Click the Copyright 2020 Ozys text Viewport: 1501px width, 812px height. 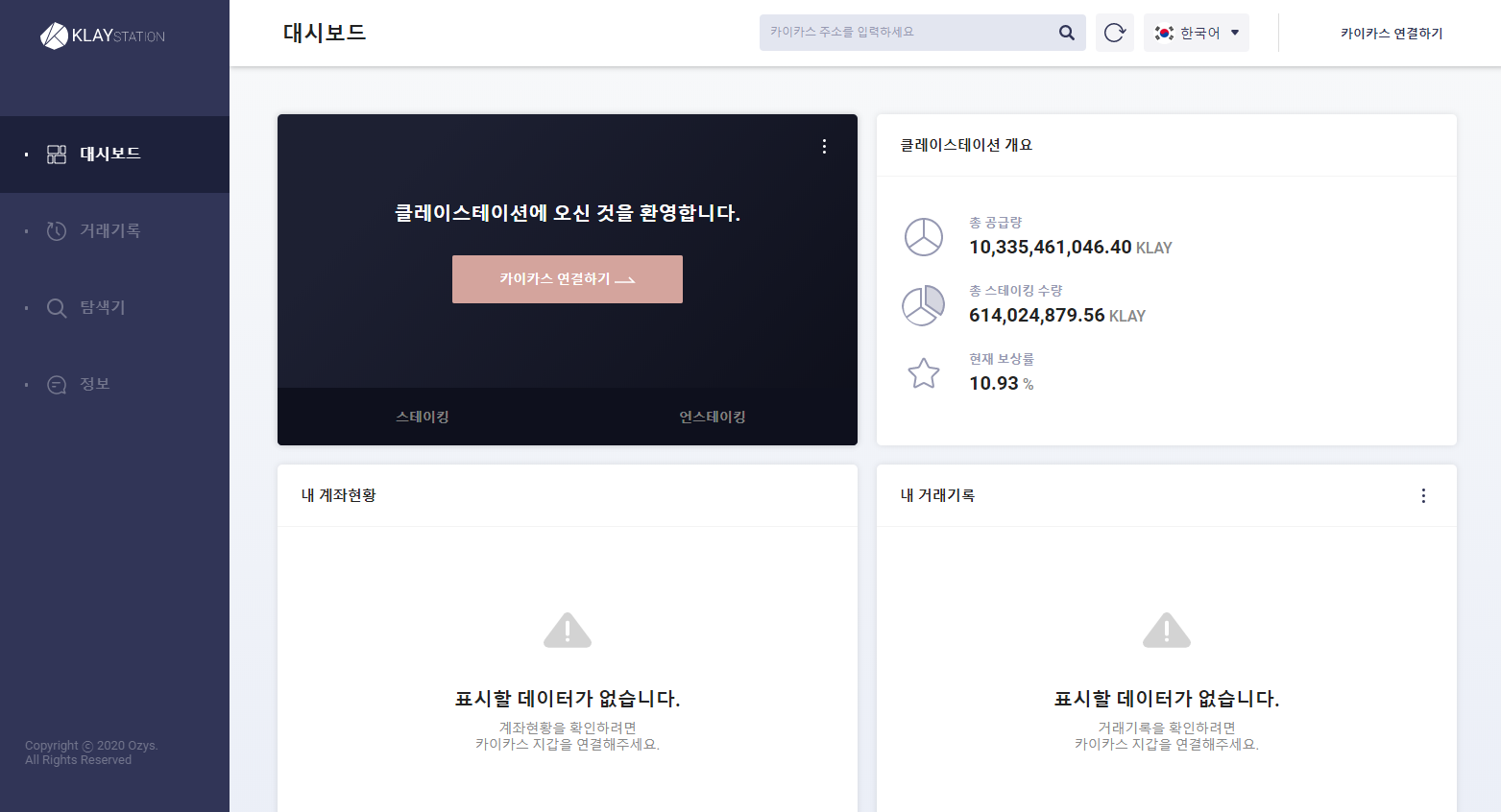pyautogui.click(x=91, y=752)
